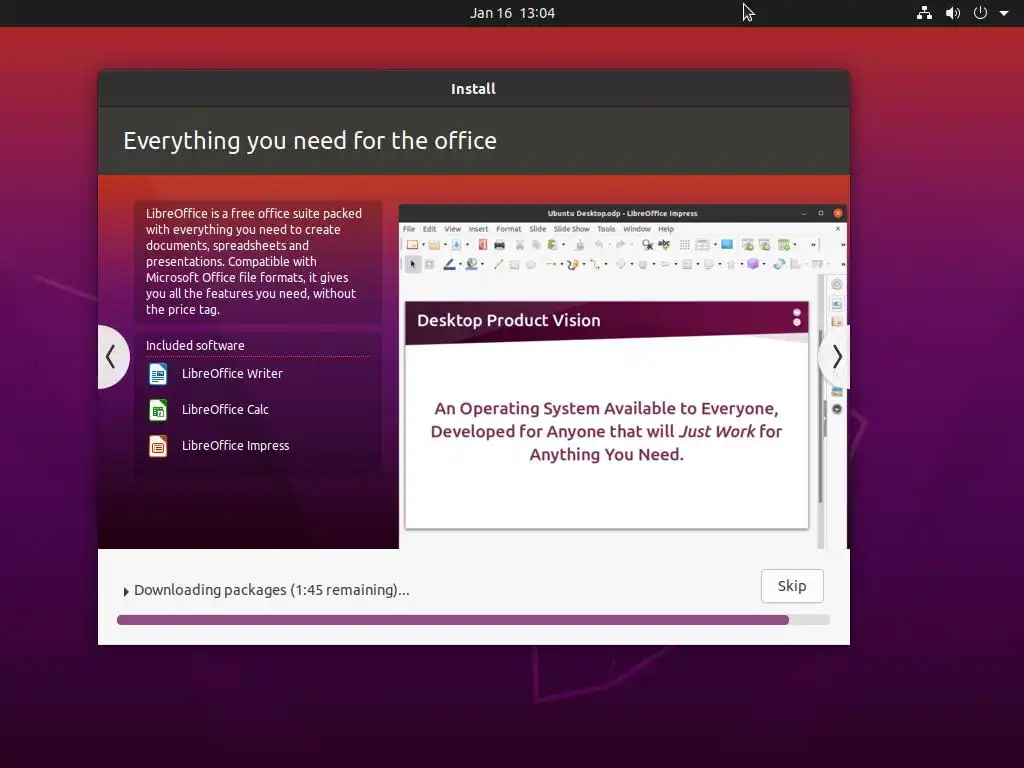This screenshot has height=768, width=1024.
Task: Expand the Downloading packages details triangle
Action: [126, 592]
